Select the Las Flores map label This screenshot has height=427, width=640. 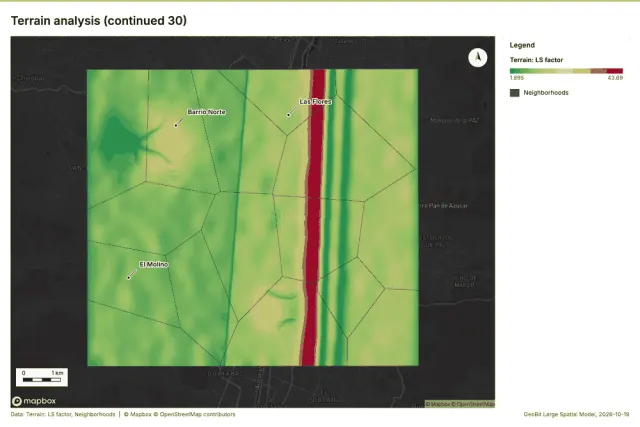click(316, 101)
